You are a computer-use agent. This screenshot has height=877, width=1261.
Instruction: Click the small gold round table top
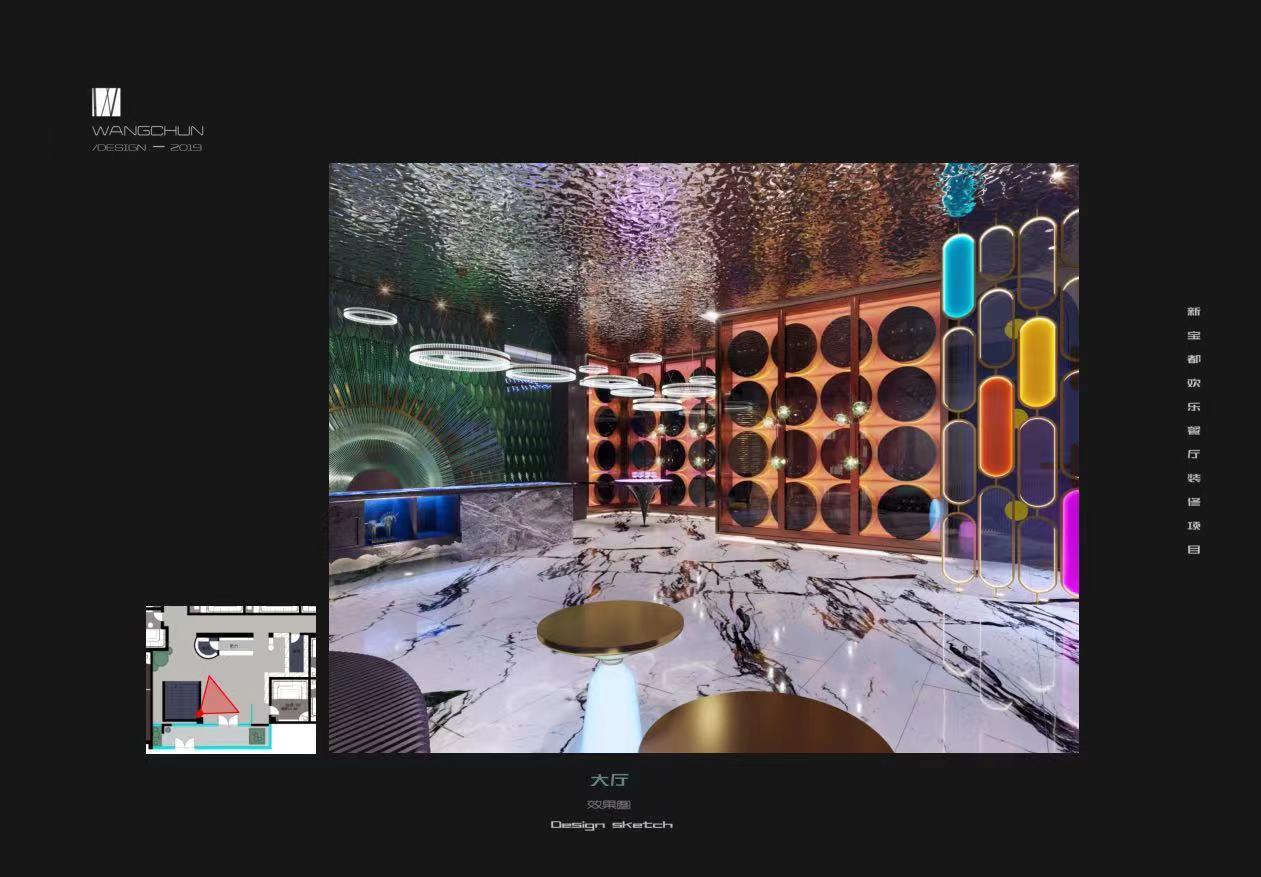(x=610, y=625)
